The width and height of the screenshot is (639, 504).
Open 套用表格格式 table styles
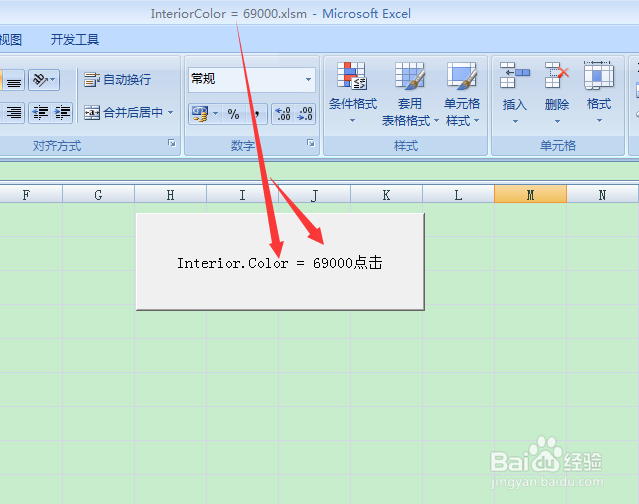(410, 94)
